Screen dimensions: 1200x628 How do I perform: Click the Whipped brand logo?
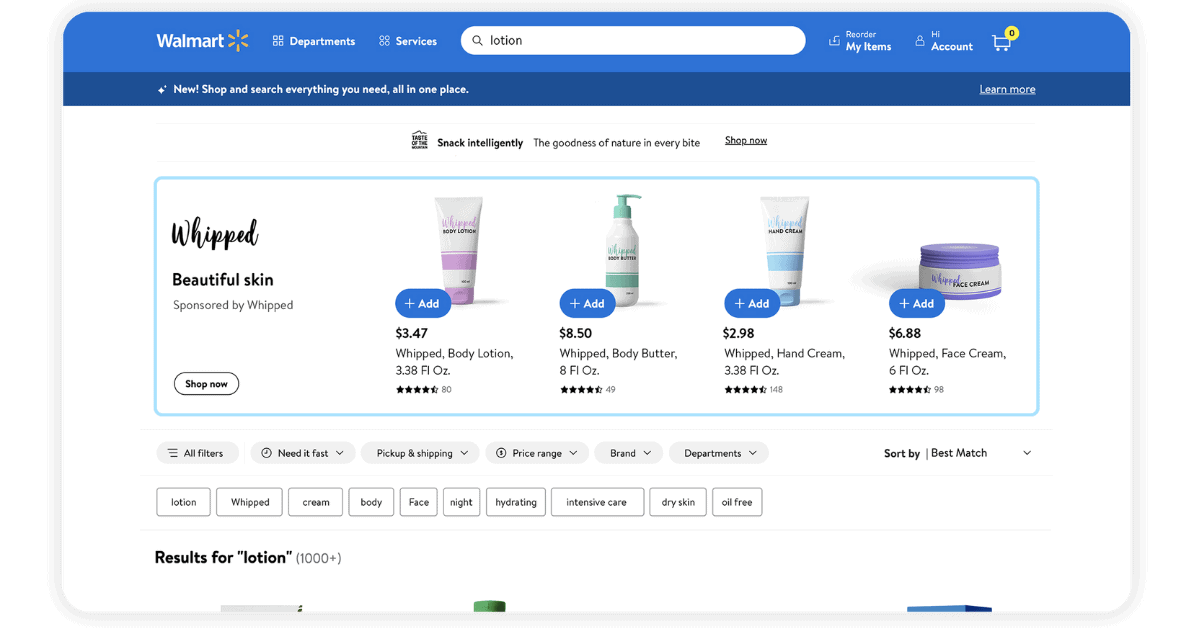(214, 233)
